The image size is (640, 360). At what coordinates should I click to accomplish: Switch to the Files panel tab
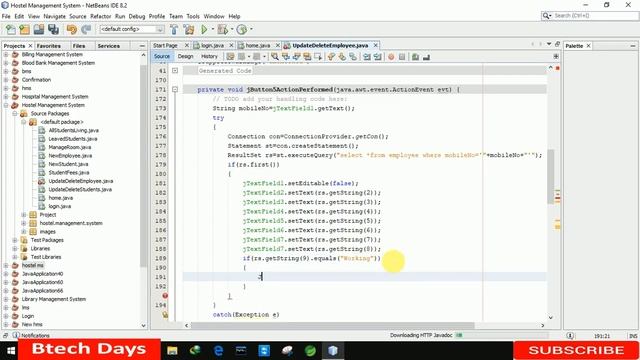79,46
